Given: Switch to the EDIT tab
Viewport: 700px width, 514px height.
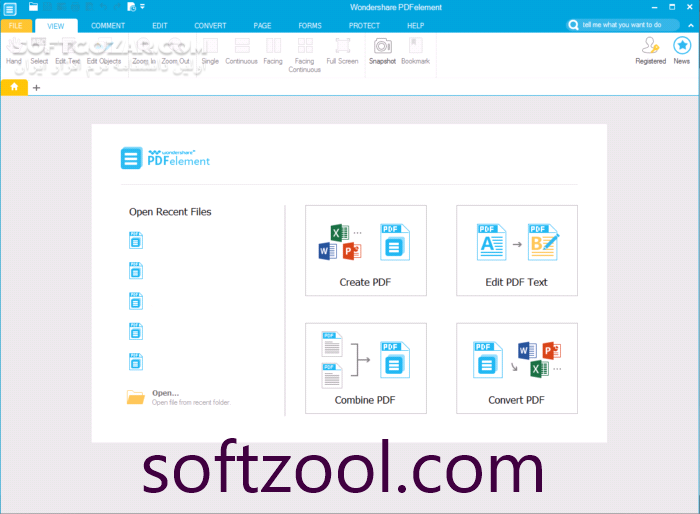Looking at the screenshot, I should [x=160, y=26].
